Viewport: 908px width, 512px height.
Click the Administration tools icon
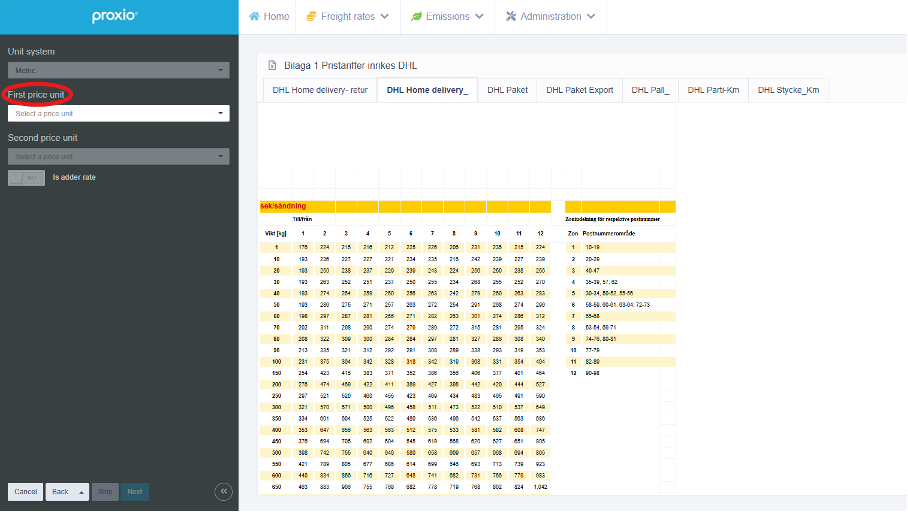(x=511, y=16)
